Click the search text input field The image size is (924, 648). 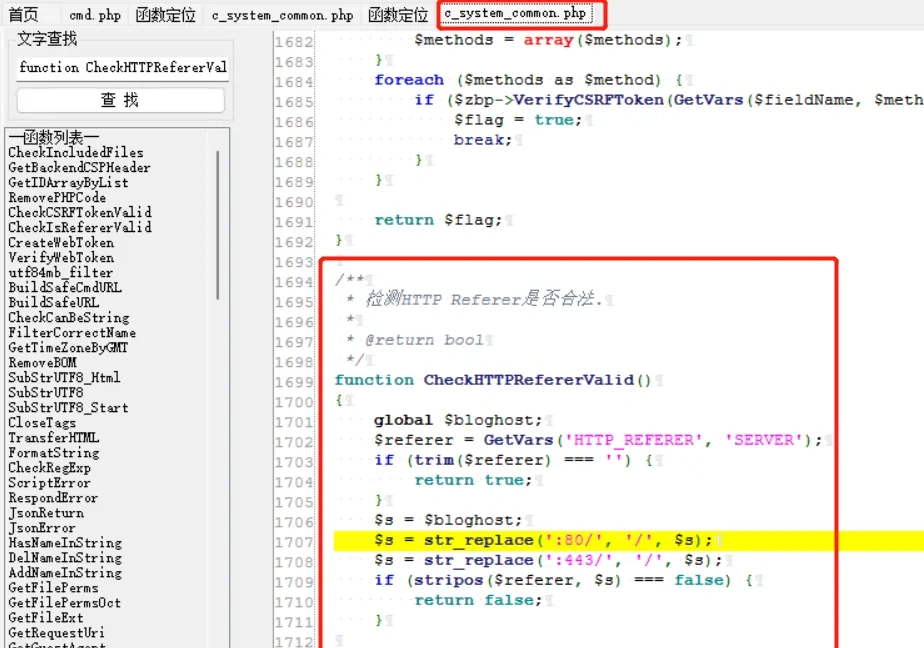(x=123, y=67)
